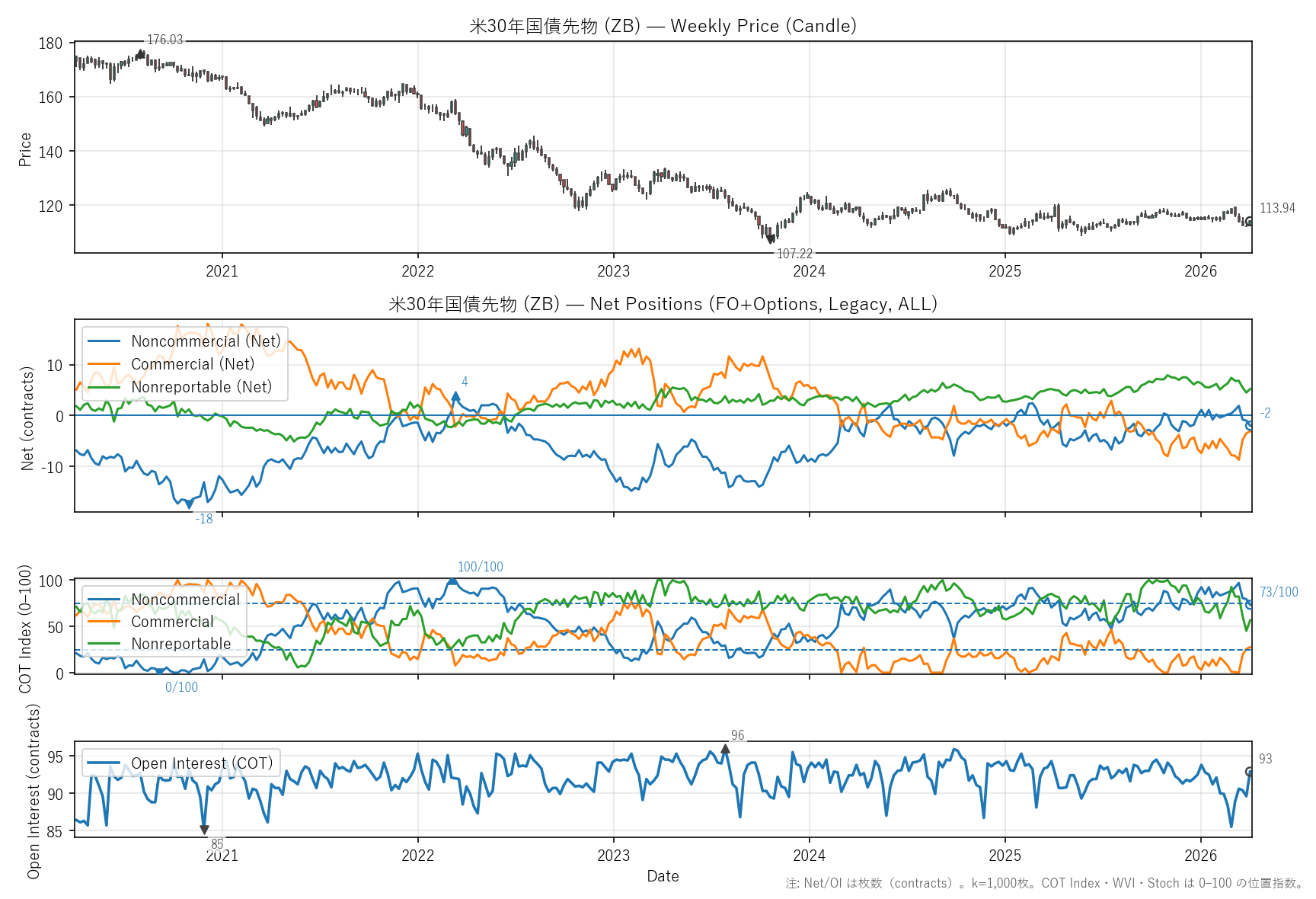Viewport: 1316px width, 899px height.
Task: Click the price high triangle marker at 176.03
Action: pos(140,53)
